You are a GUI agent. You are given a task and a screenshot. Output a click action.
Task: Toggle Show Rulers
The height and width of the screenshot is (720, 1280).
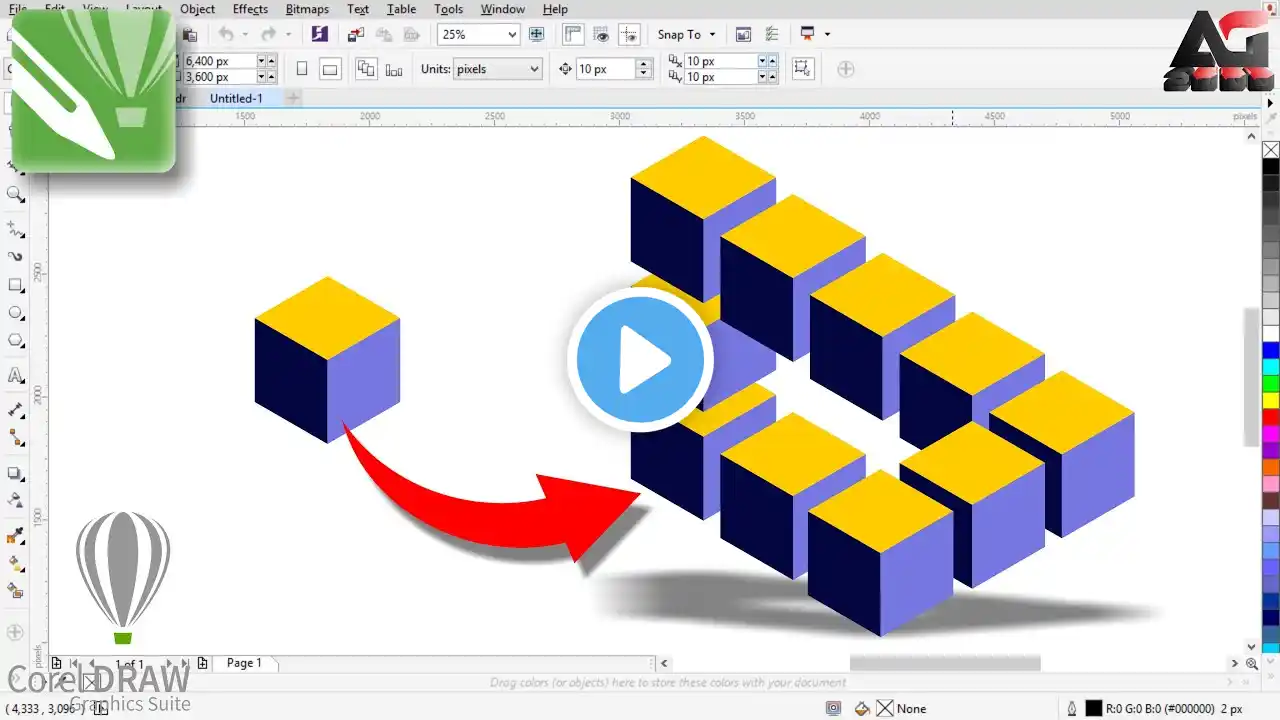[573, 34]
